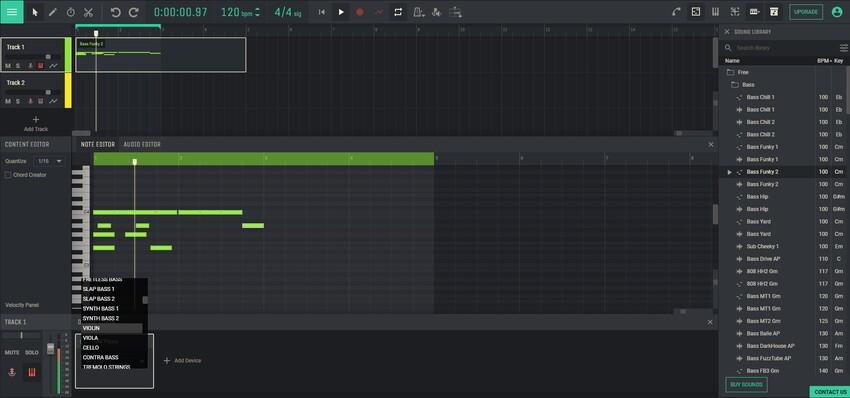
Task: Collapse the Bass folder in library
Action: [x=735, y=85]
